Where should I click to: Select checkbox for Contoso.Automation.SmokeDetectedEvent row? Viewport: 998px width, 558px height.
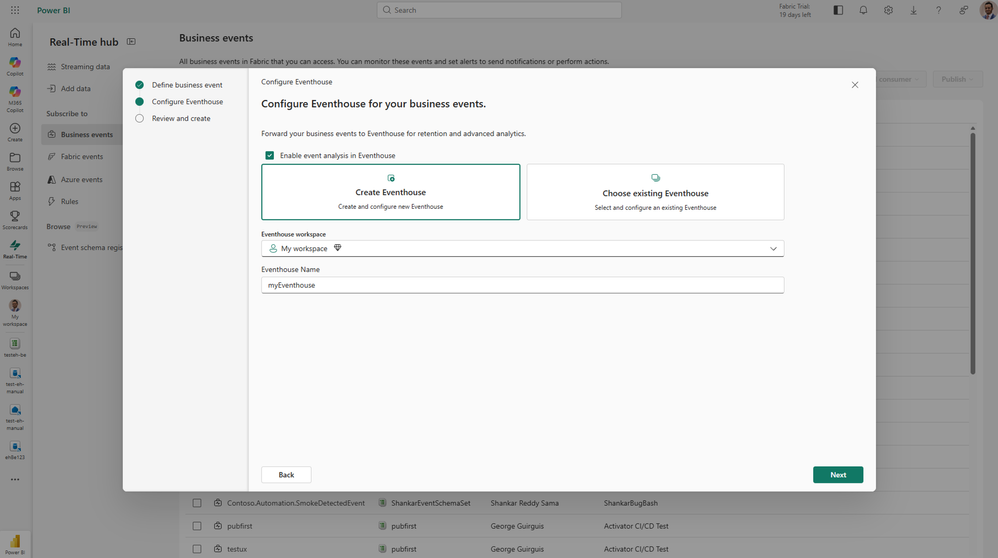[197, 503]
